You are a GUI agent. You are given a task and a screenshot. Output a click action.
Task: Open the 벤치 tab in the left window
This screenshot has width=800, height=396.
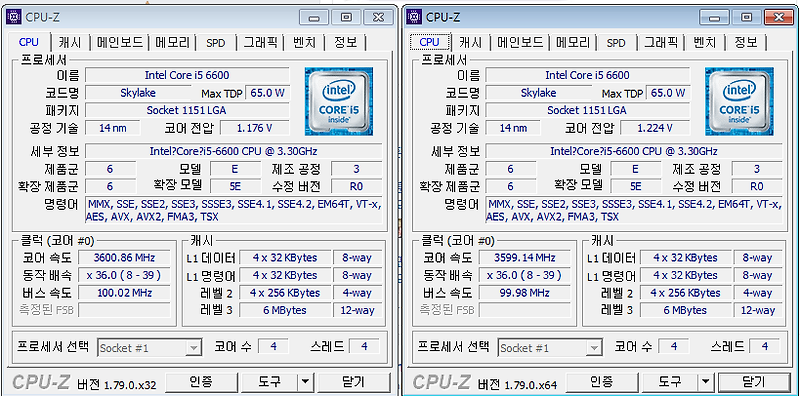pyautogui.click(x=305, y=42)
